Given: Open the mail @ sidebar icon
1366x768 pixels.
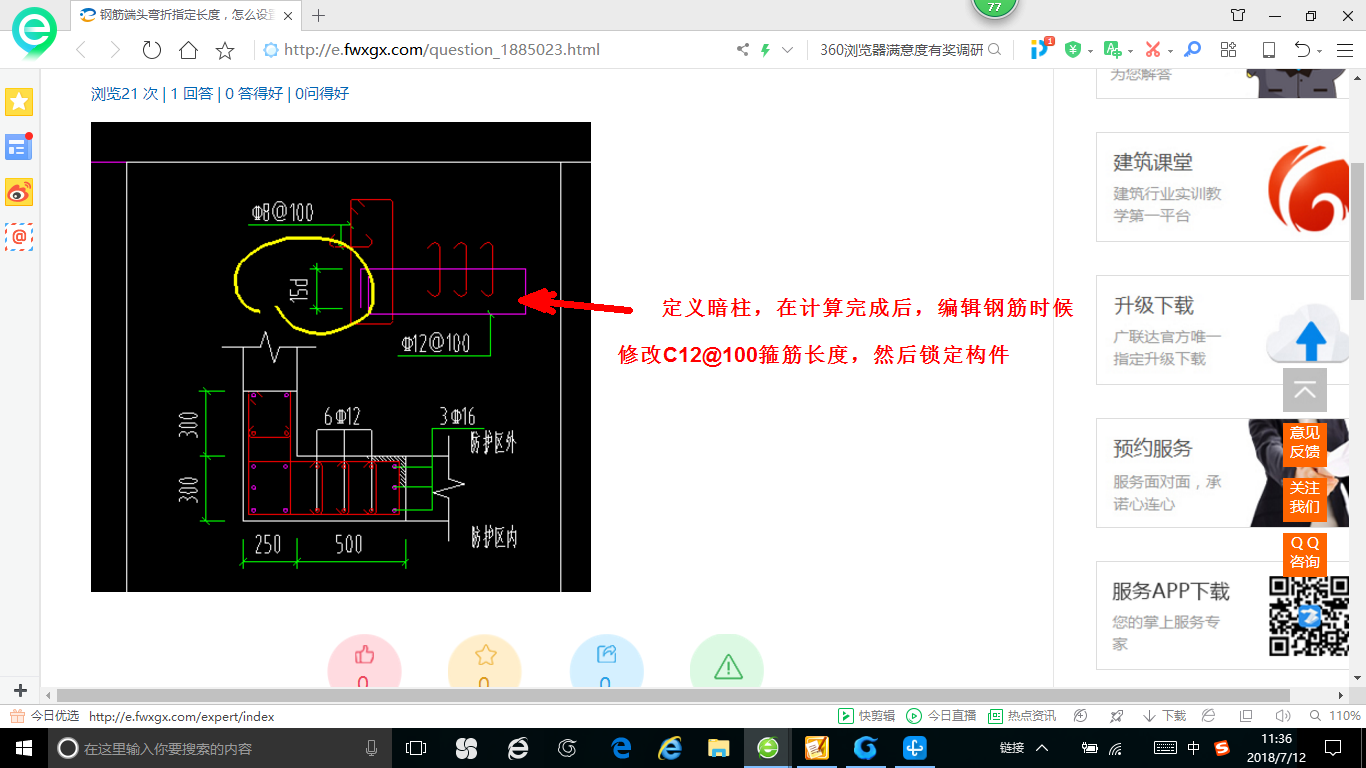Looking at the screenshot, I should coord(19,237).
